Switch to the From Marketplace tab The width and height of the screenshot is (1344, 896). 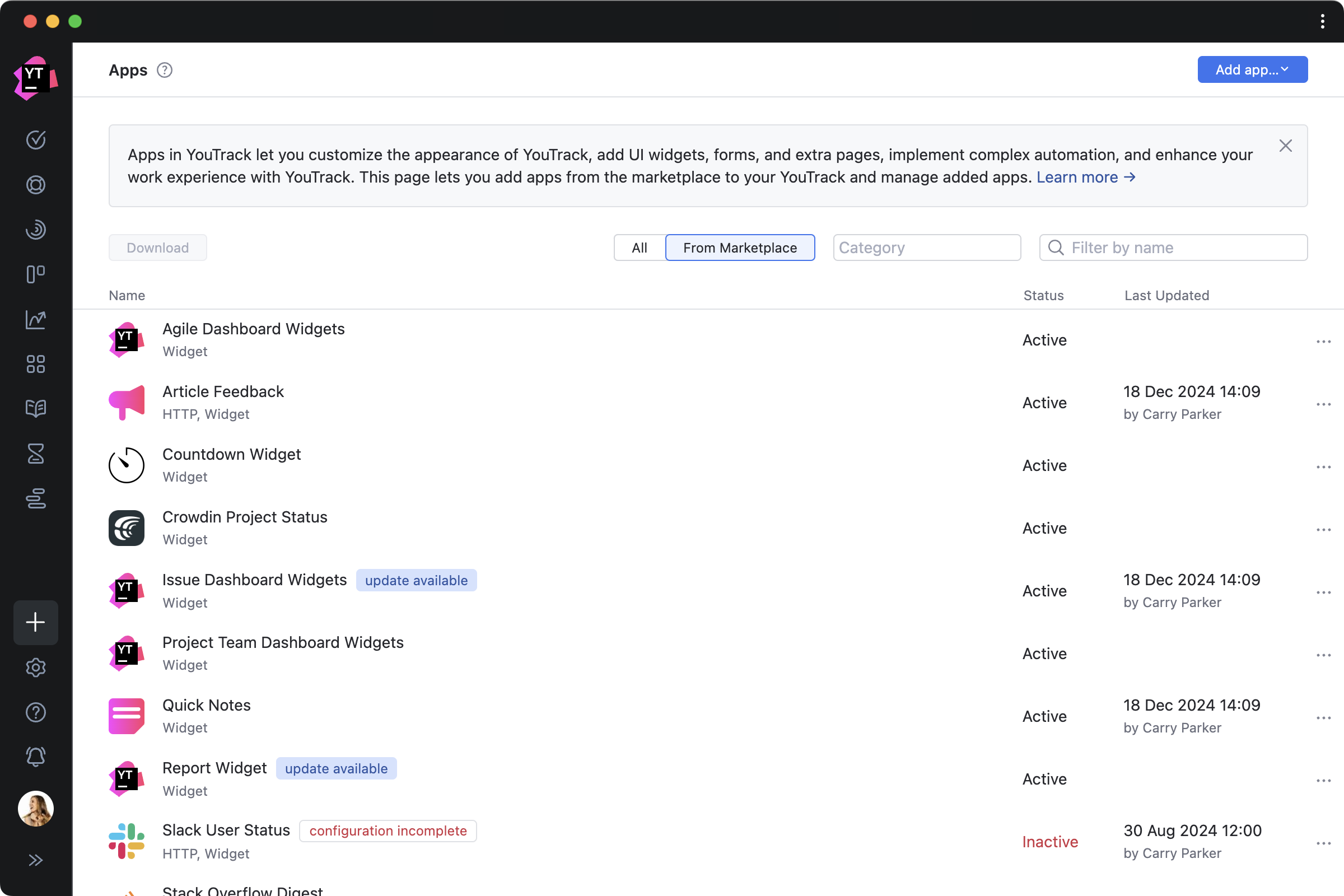click(x=740, y=247)
